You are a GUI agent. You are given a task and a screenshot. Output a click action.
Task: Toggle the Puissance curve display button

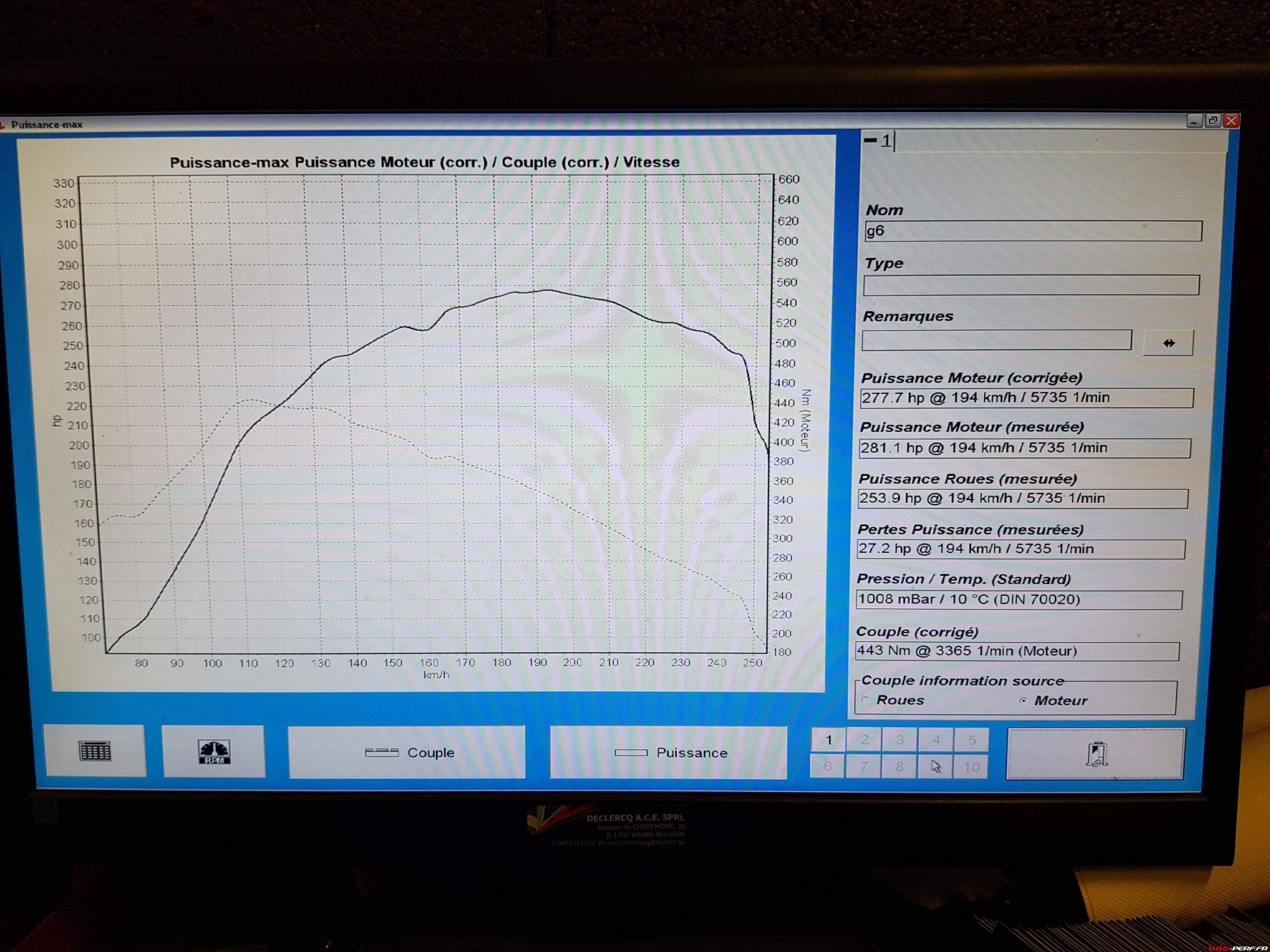click(668, 752)
